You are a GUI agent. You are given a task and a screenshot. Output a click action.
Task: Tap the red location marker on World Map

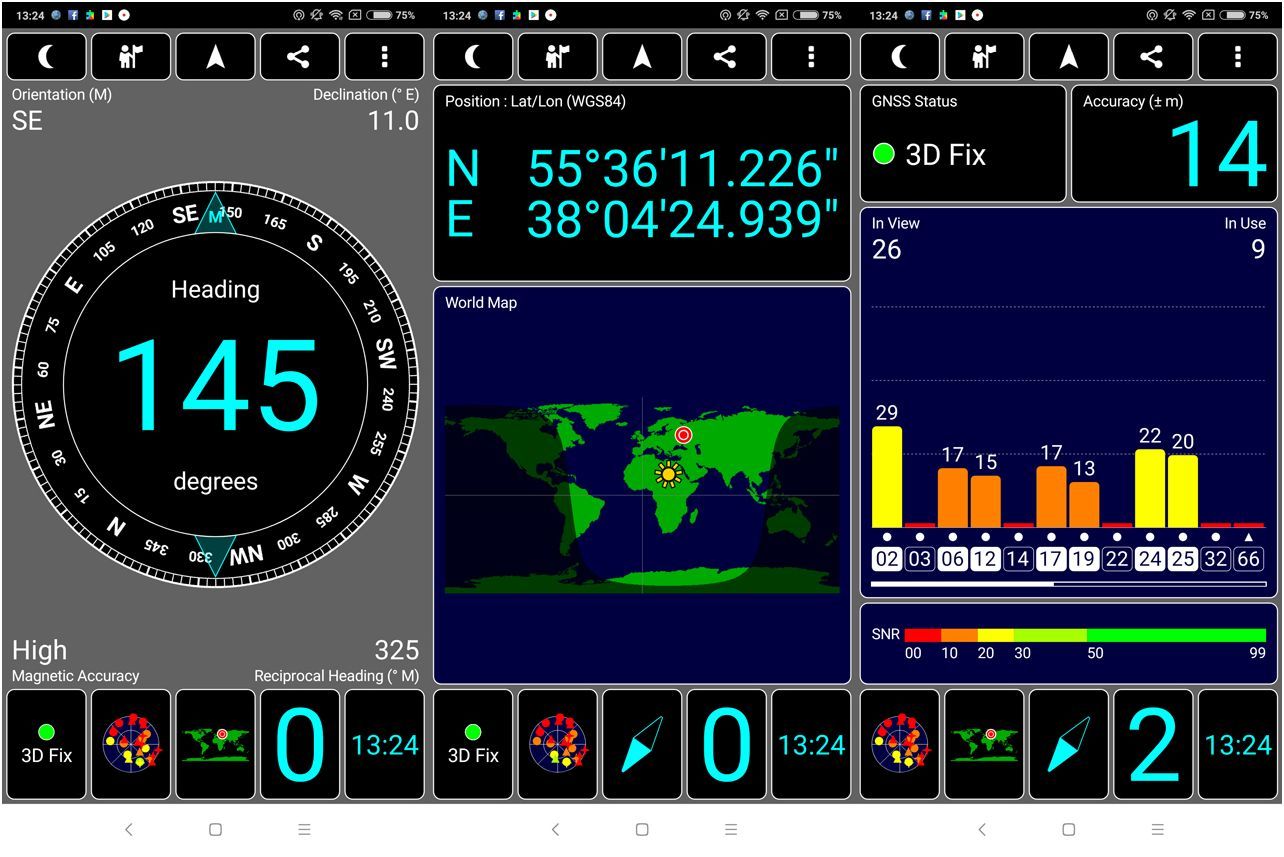683,435
